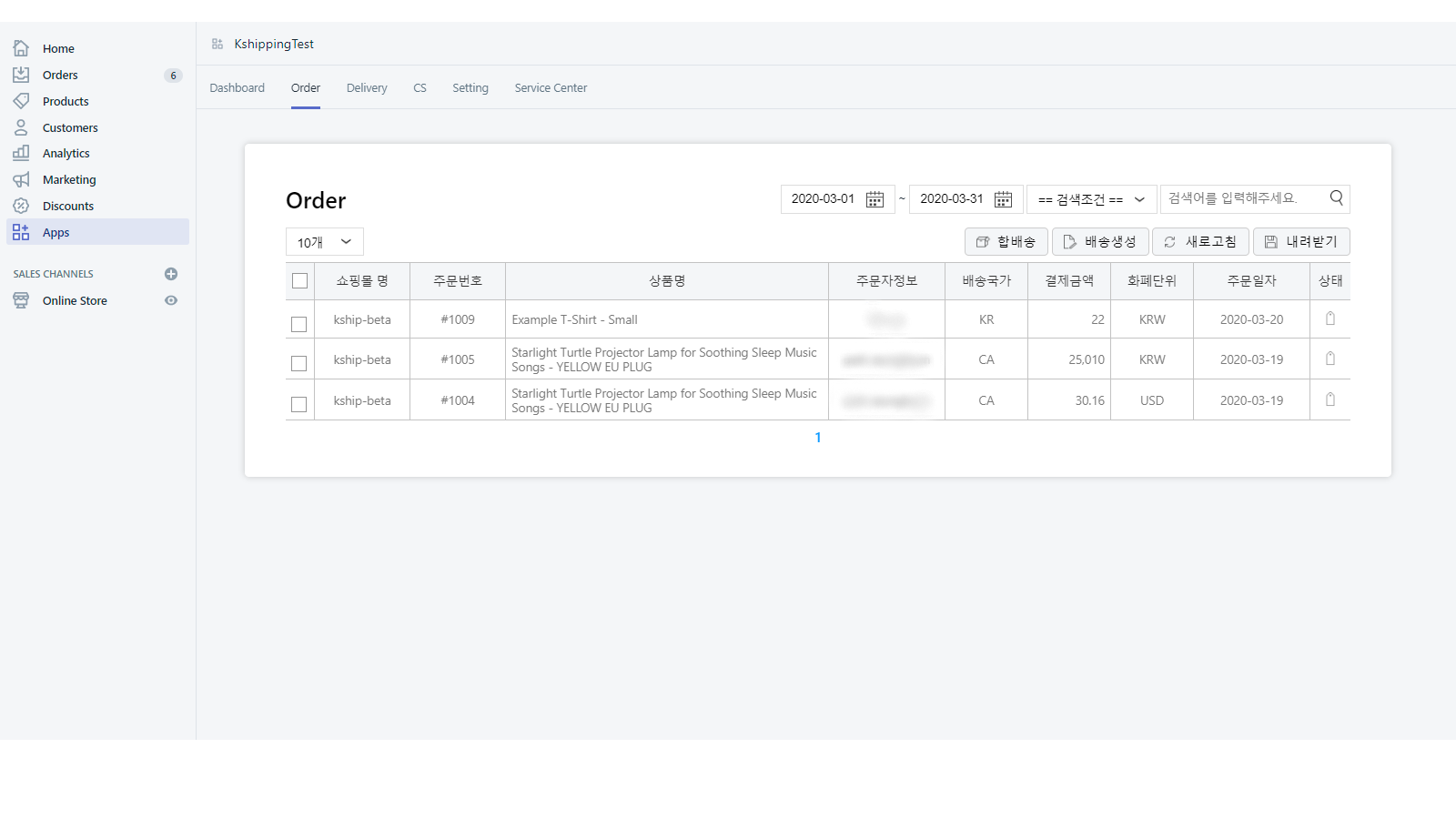Viewport: 1456px width, 819px height.
Task: Open Products in the sidebar
Action: [66, 101]
